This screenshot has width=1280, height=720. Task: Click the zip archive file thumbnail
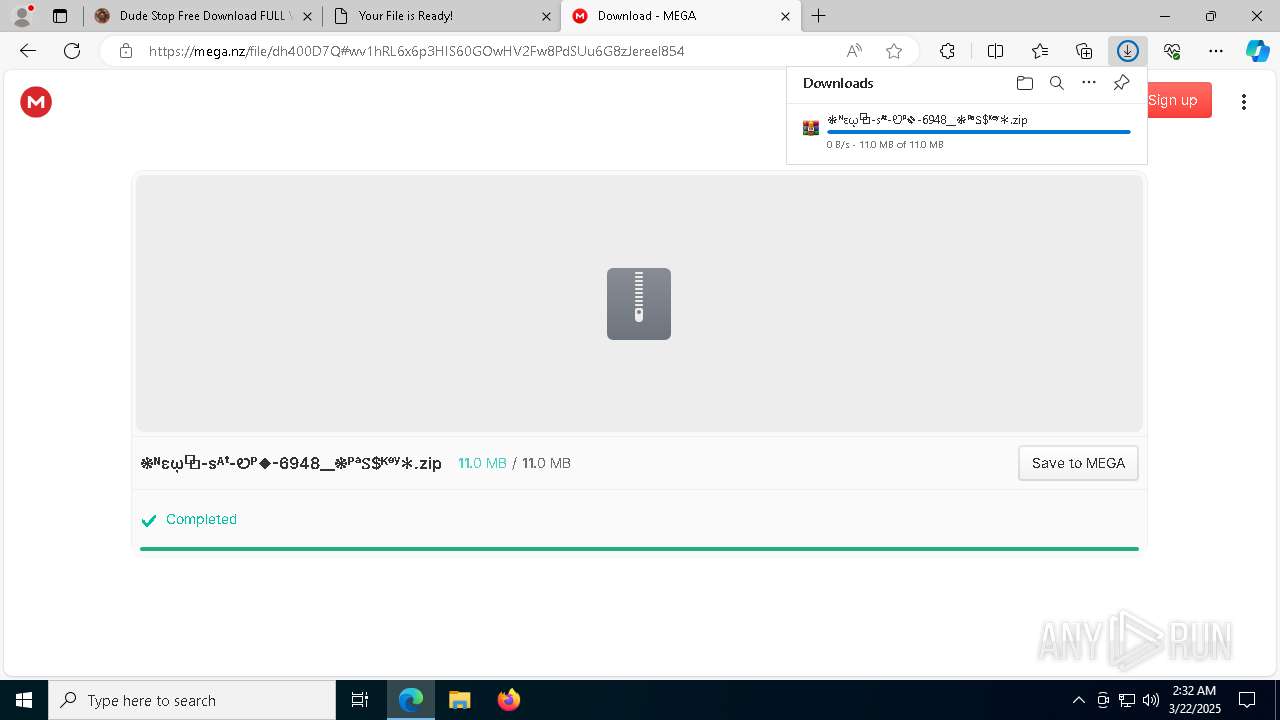pos(639,304)
